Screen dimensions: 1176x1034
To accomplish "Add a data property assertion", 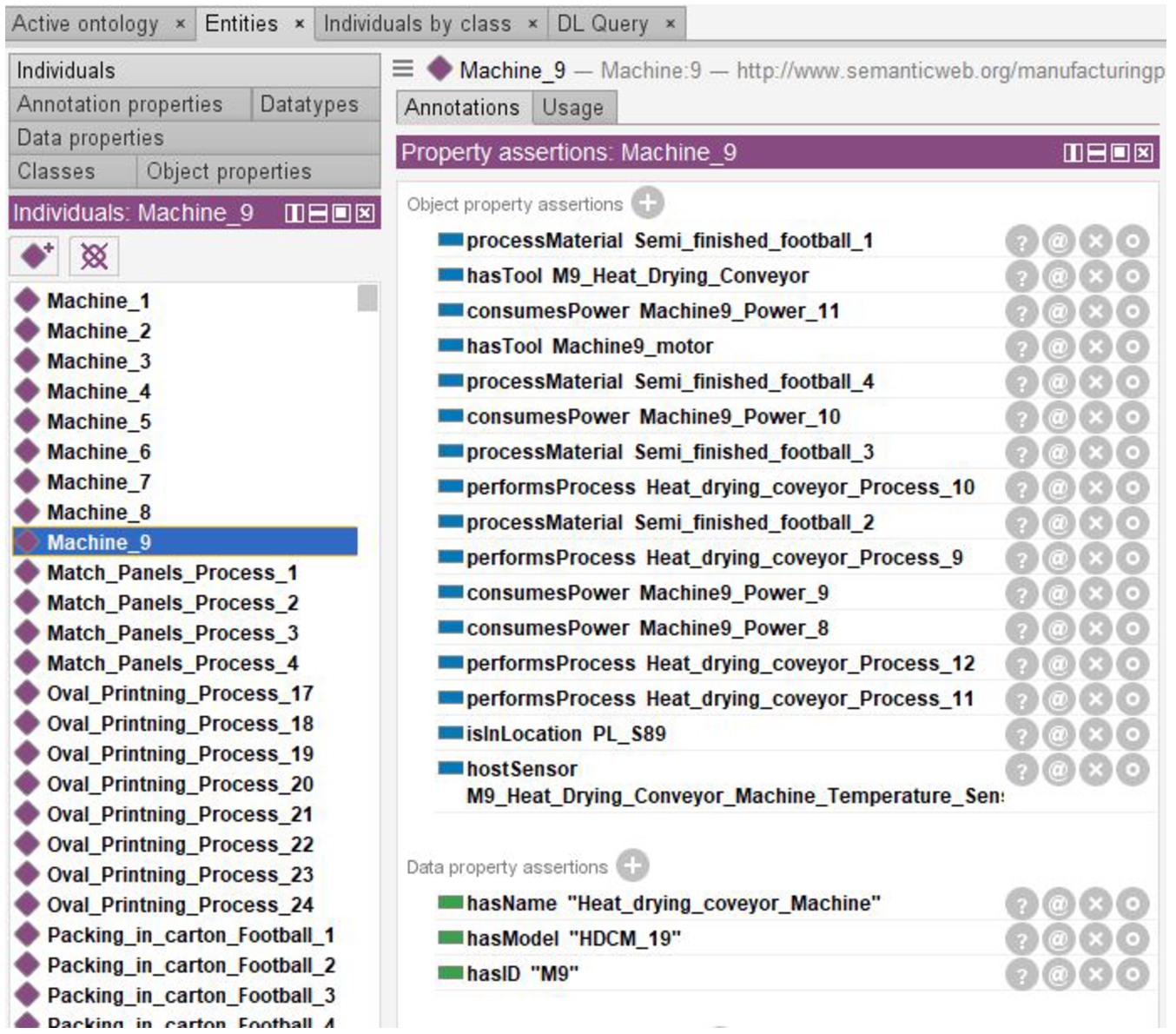I will (632, 865).
